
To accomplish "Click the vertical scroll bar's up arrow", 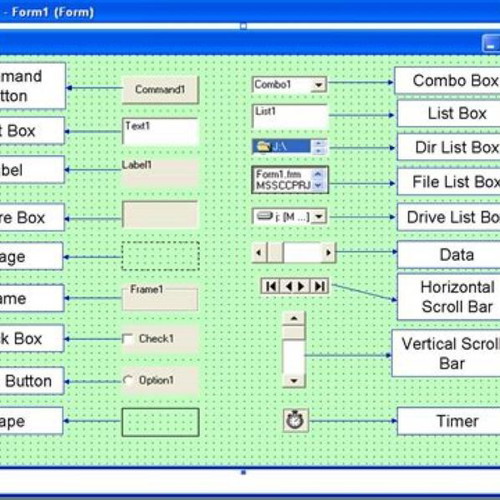I will [294, 318].
